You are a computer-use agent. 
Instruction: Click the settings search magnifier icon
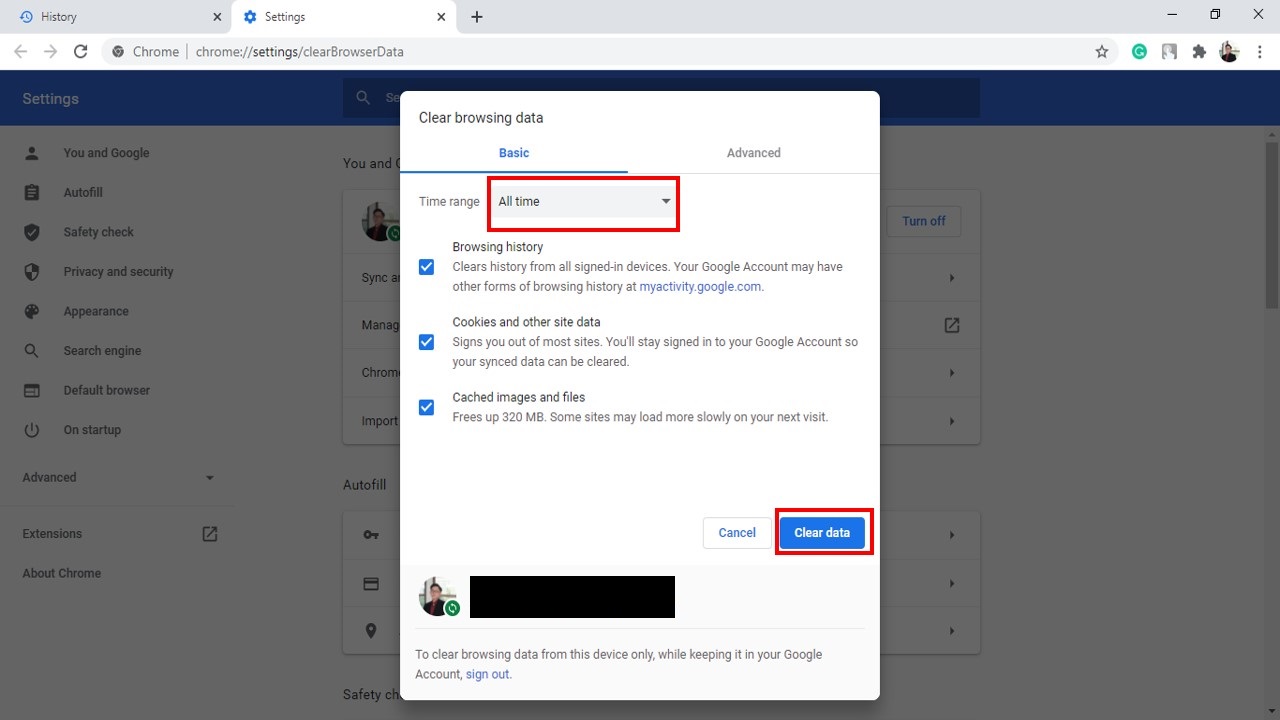point(363,98)
